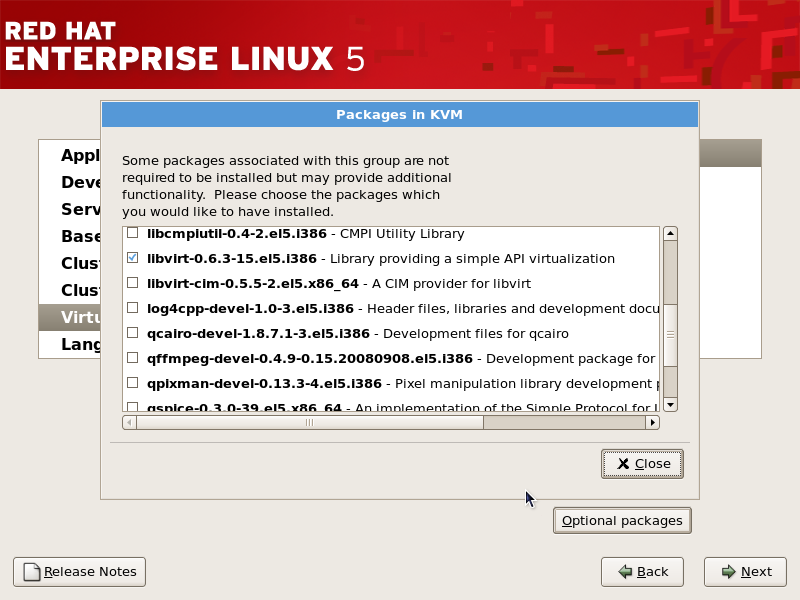Screen dimensions: 800x600
Task: Click 'CMPI Utility Library' description text
Action: pyautogui.click(x=402, y=234)
